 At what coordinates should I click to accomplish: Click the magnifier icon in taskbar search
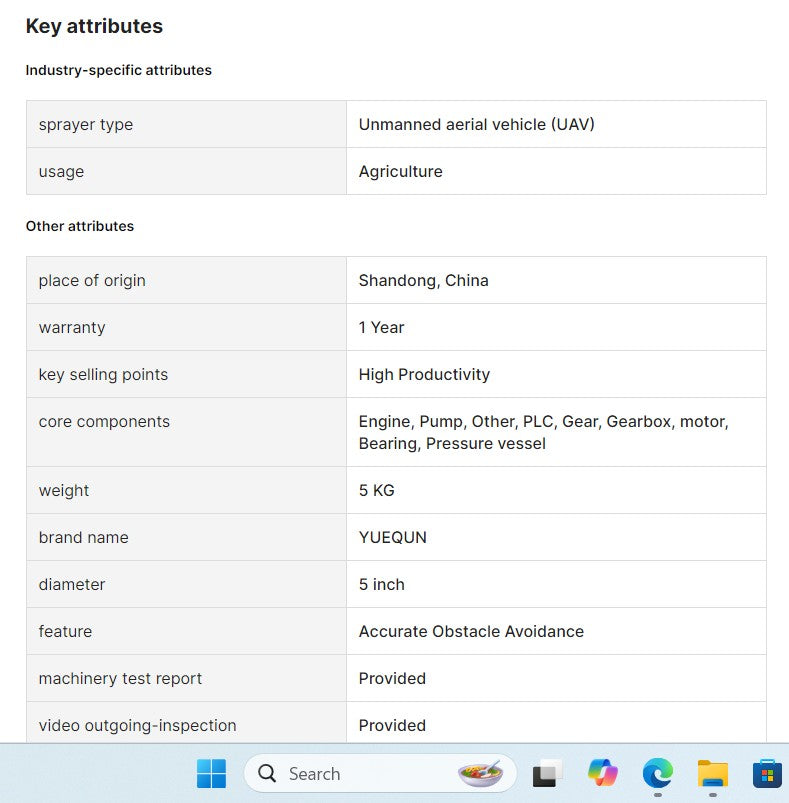click(267, 773)
